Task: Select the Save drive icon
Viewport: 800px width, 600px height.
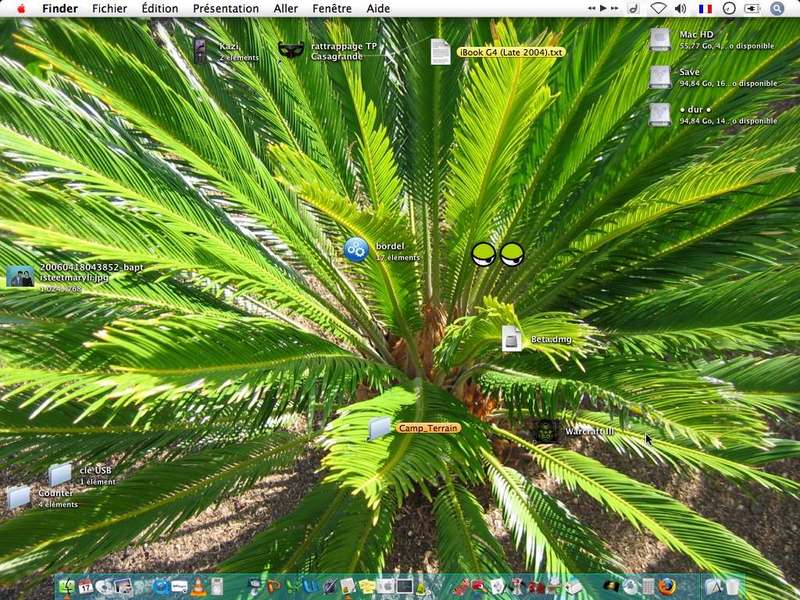Action: pyautogui.click(x=660, y=77)
